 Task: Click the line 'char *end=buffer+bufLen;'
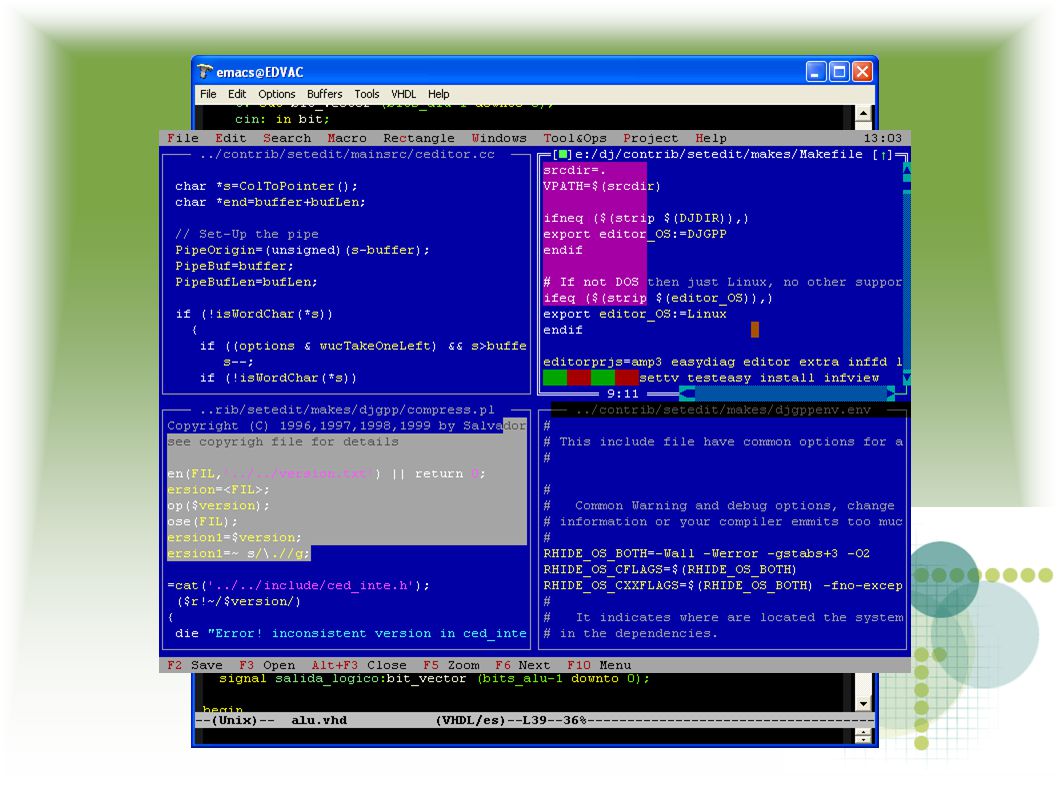pyautogui.click(x=271, y=202)
